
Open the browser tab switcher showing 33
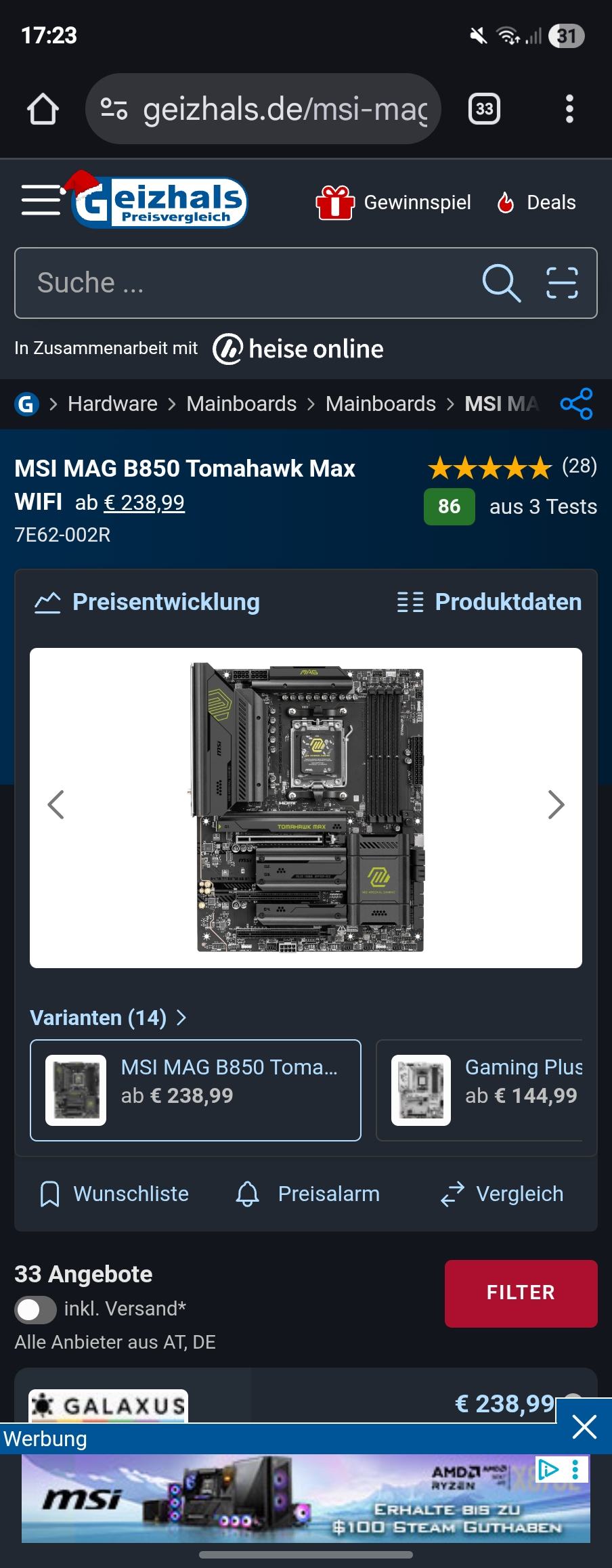pyautogui.click(x=484, y=109)
